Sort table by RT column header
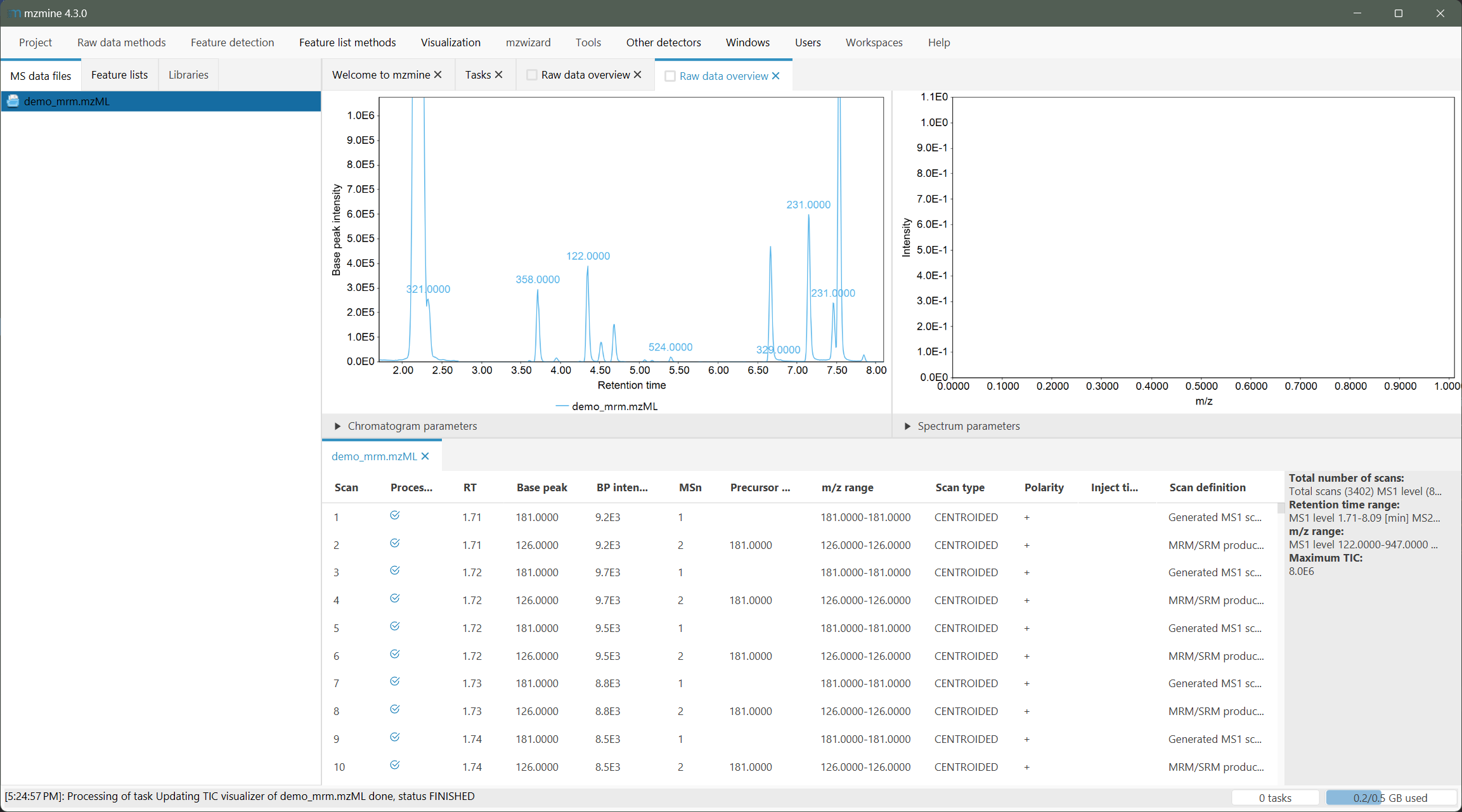 tap(470, 487)
